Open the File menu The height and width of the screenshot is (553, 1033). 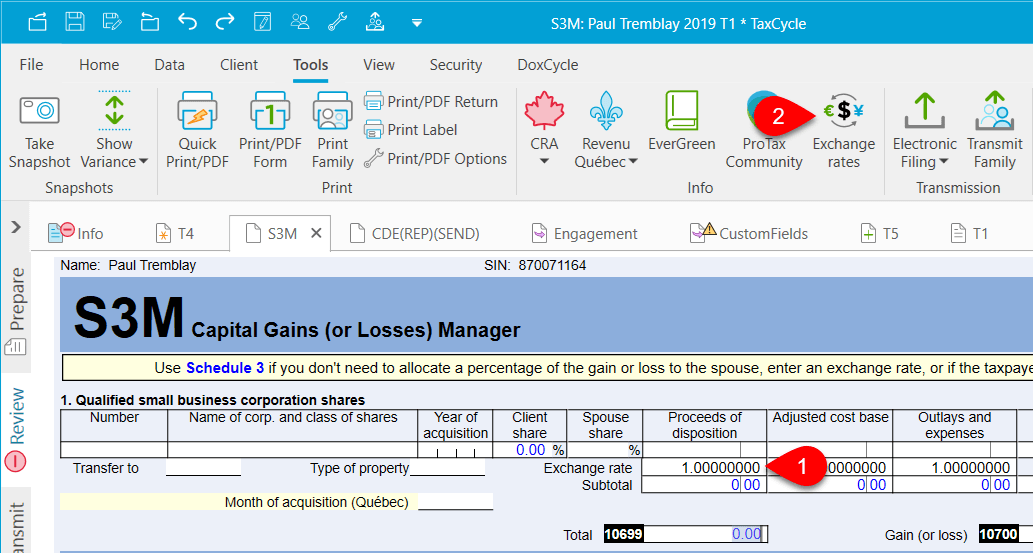click(32, 65)
